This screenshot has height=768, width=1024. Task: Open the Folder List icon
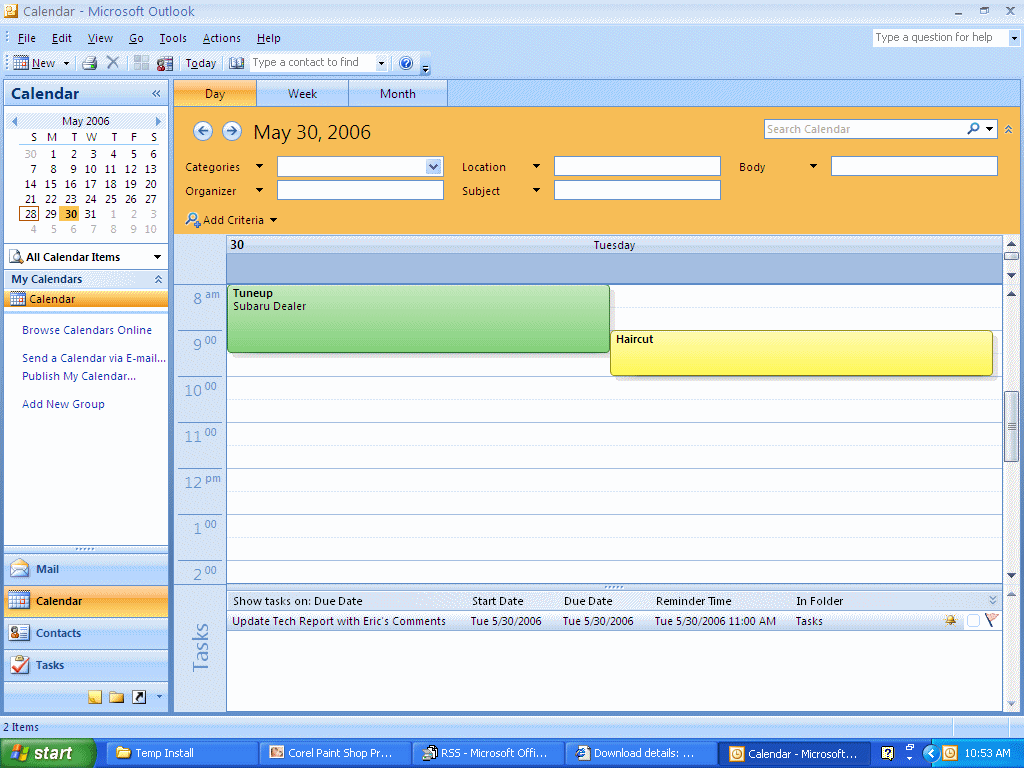point(116,697)
